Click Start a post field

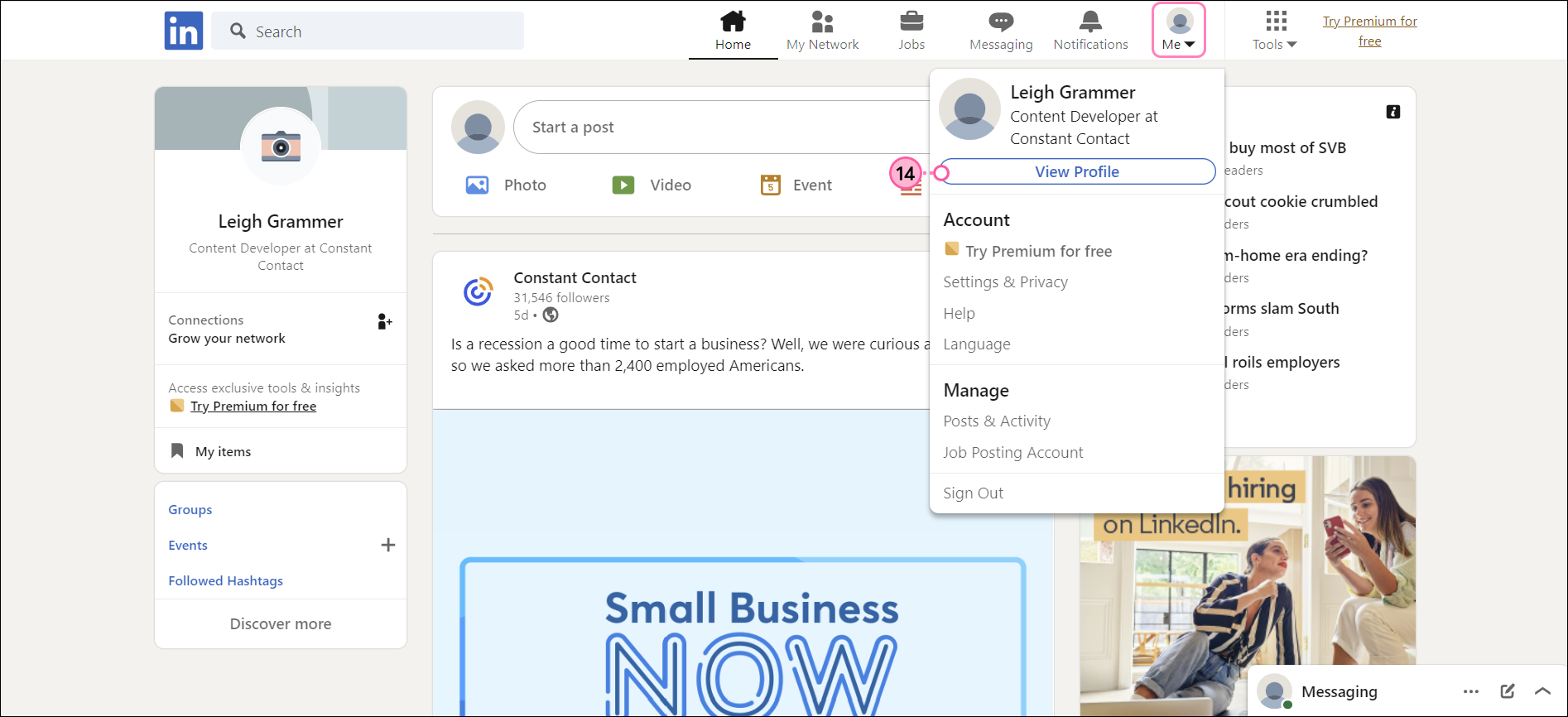[722, 128]
